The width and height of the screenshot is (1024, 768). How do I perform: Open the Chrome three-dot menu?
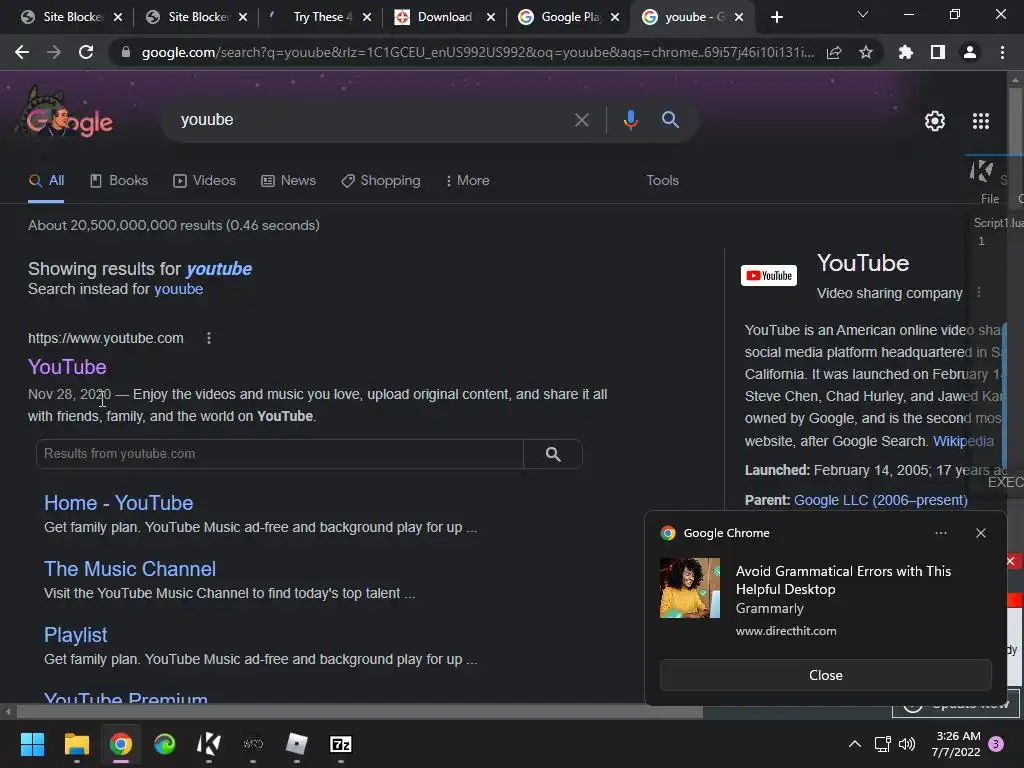1002,52
